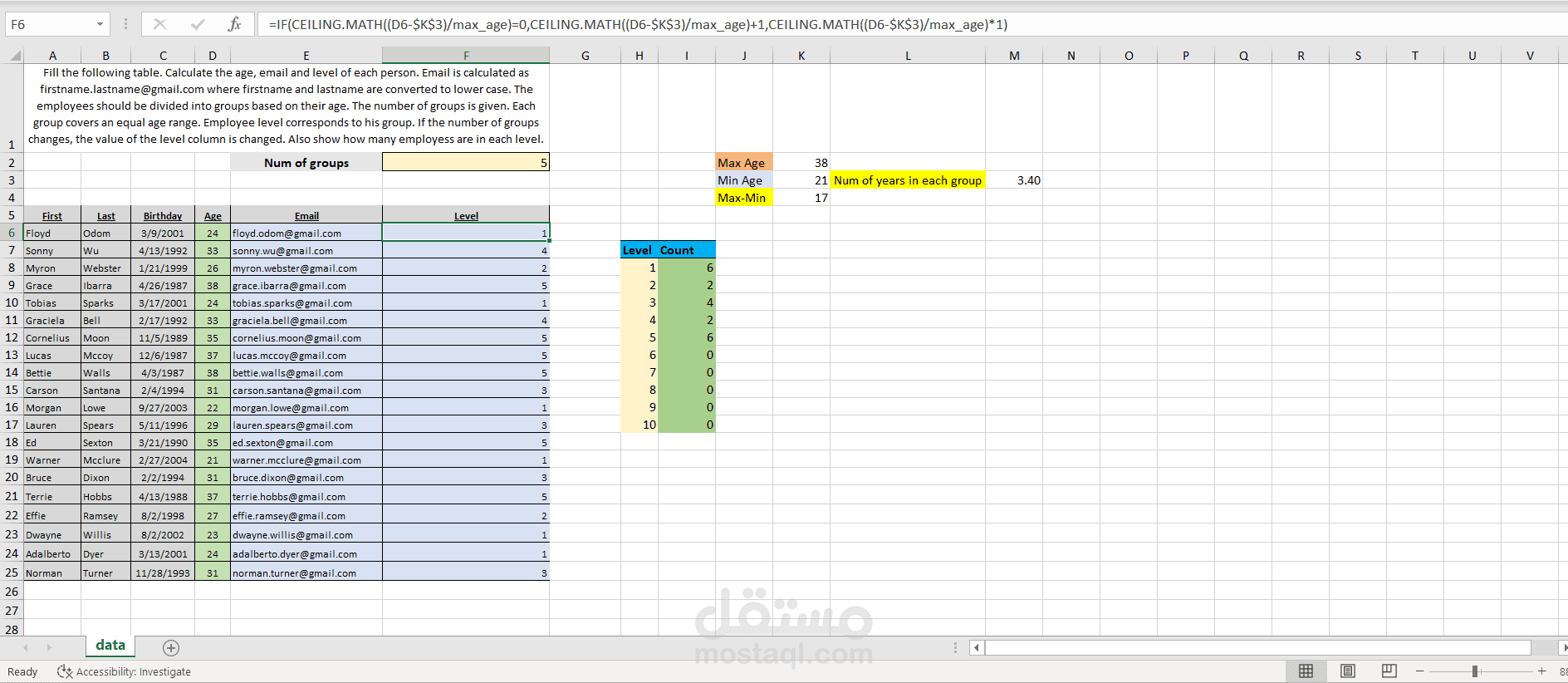Click the 3.40 value cell
This screenshot has height=683, width=1568.
click(1014, 180)
